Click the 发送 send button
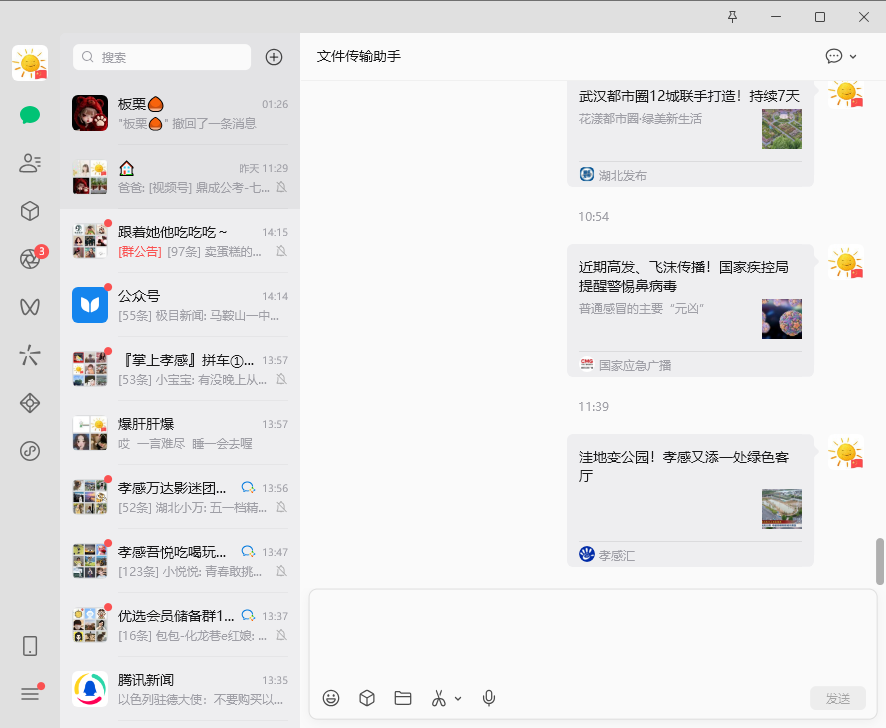Viewport: 886px width, 728px height. 838,698
